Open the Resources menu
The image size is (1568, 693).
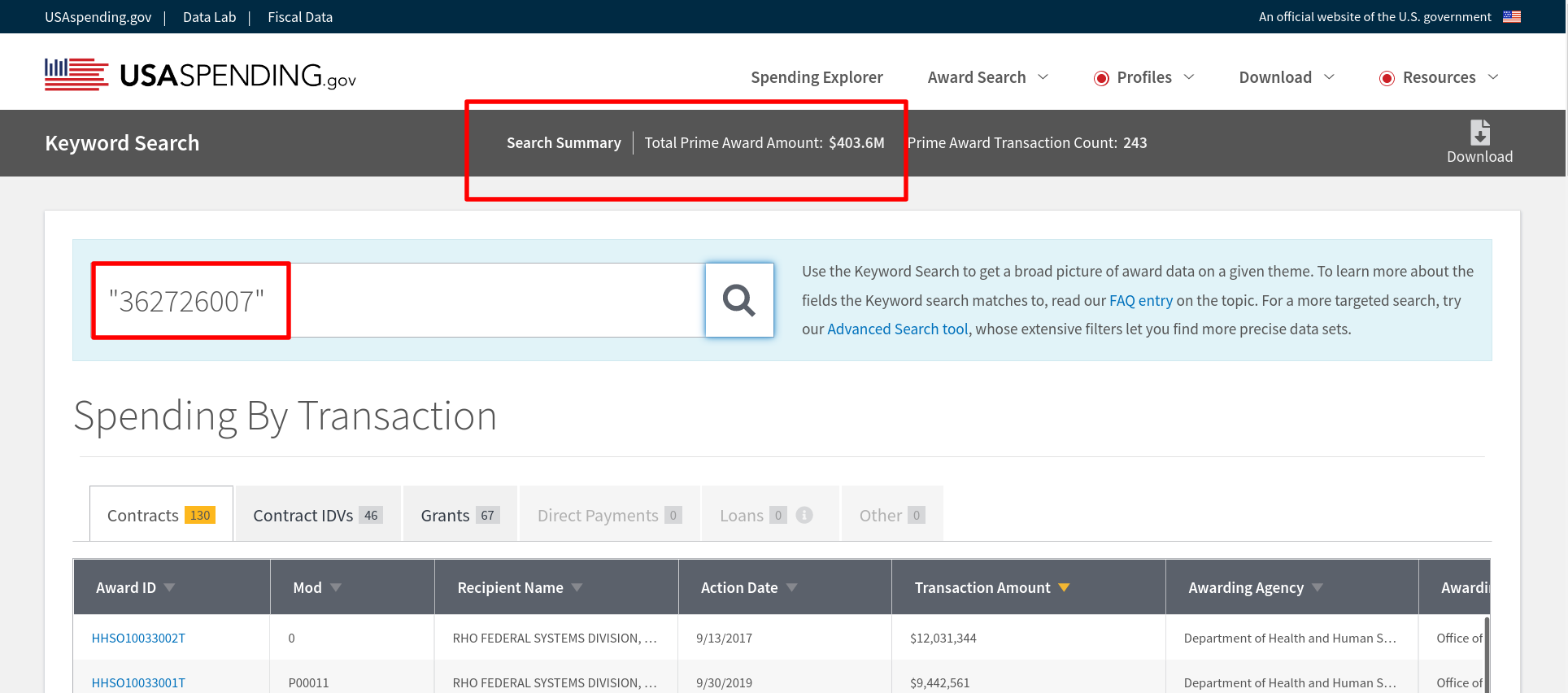(1439, 77)
